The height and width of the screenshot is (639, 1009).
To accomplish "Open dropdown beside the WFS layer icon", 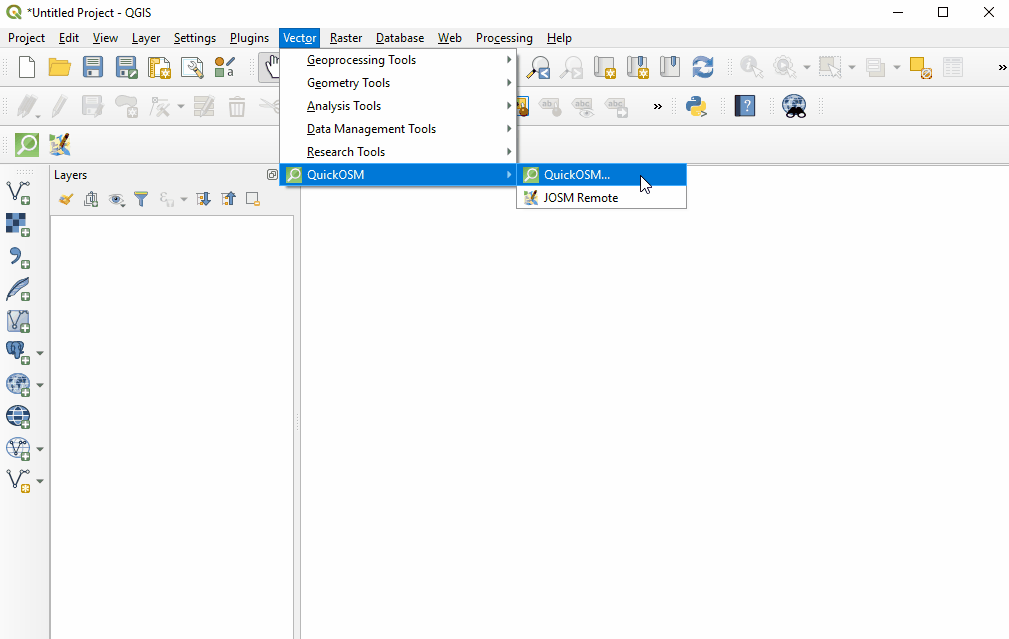I will [40, 449].
